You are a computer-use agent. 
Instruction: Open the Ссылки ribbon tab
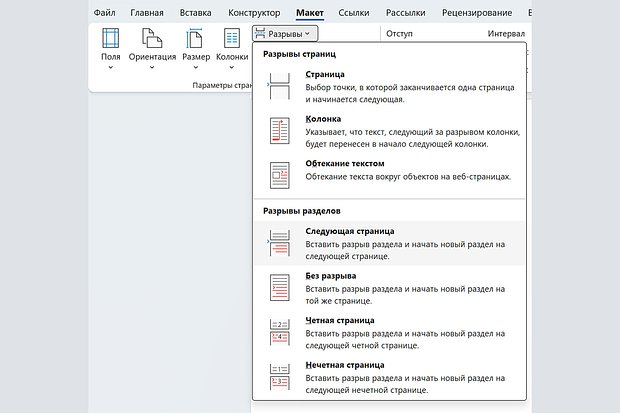pyautogui.click(x=354, y=13)
